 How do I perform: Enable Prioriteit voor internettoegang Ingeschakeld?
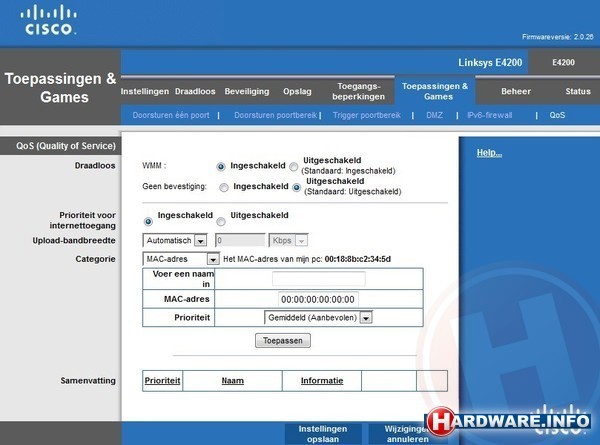tap(148, 222)
